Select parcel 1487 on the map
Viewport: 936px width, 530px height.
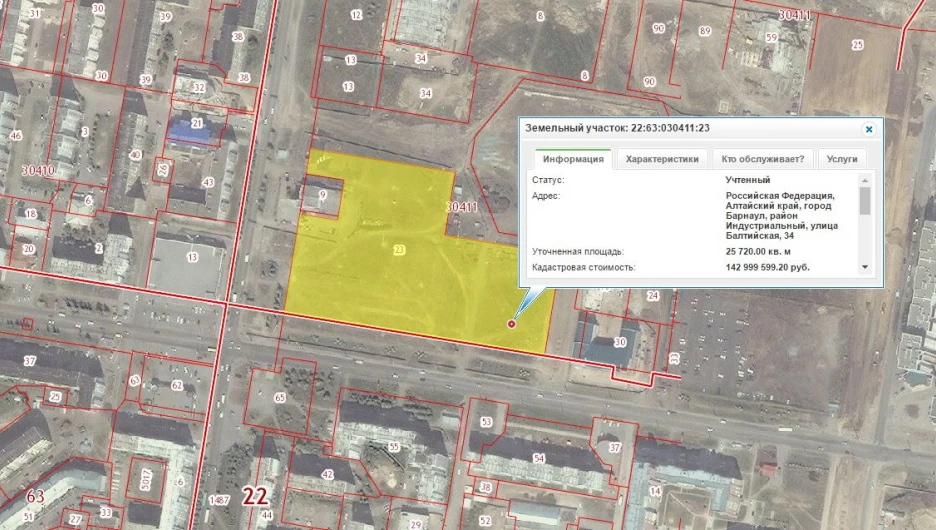(x=220, y=500)
